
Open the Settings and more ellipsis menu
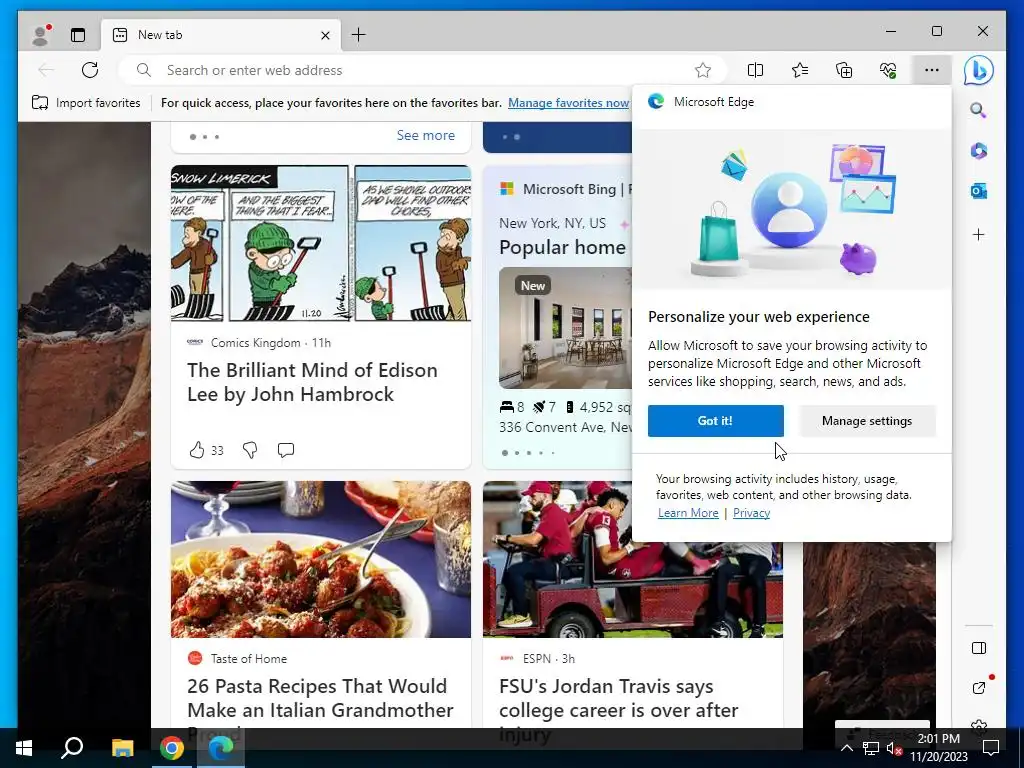(x=932, y=70)
